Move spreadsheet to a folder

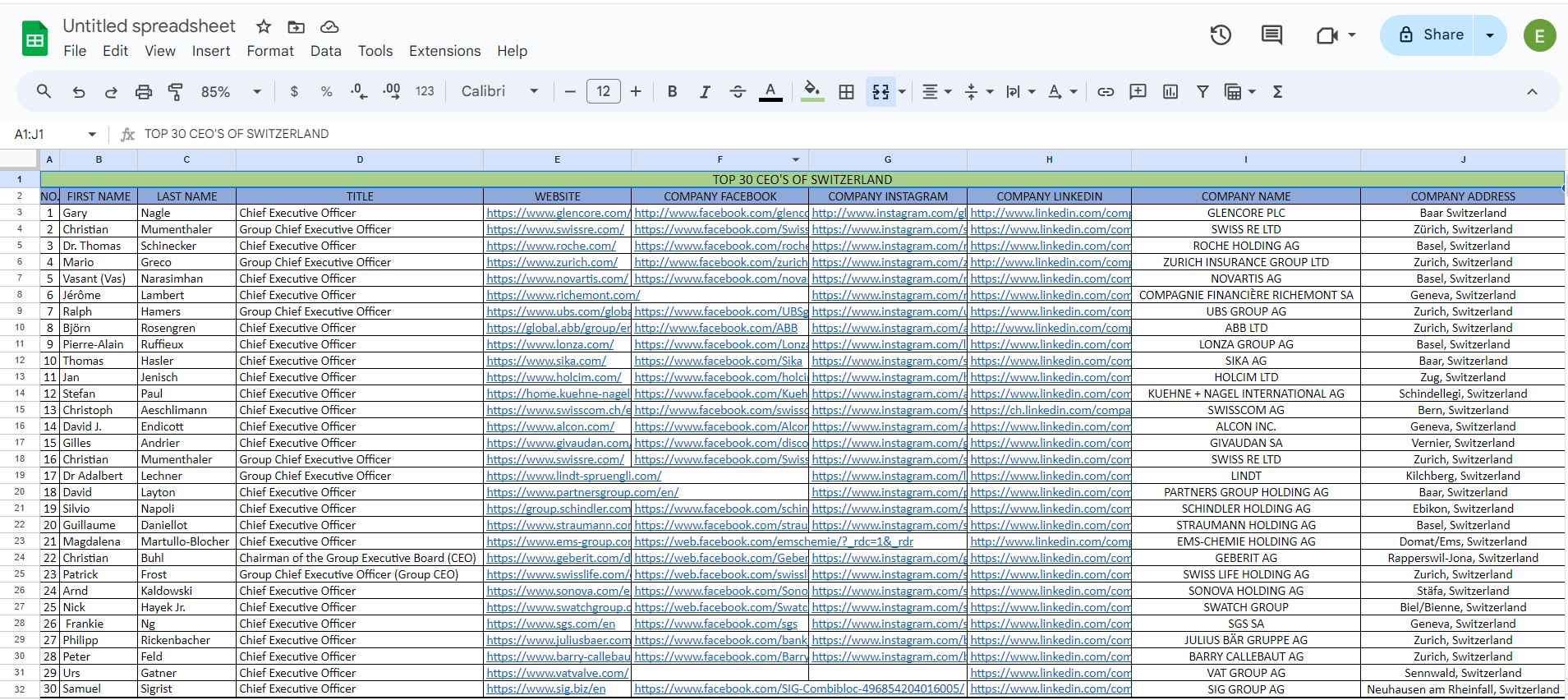[x=296, y=26]
